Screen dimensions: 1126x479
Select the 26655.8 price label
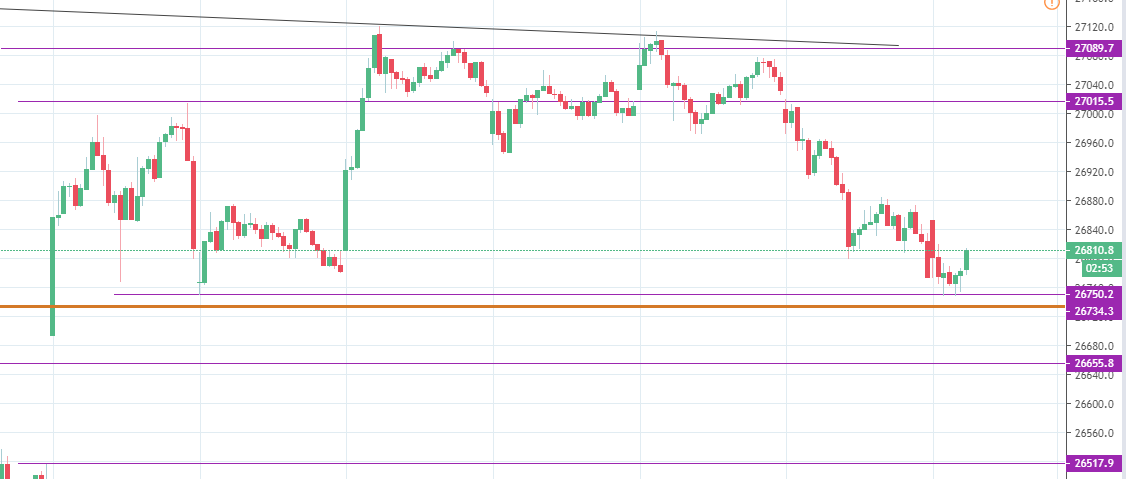coord(1094,362)
